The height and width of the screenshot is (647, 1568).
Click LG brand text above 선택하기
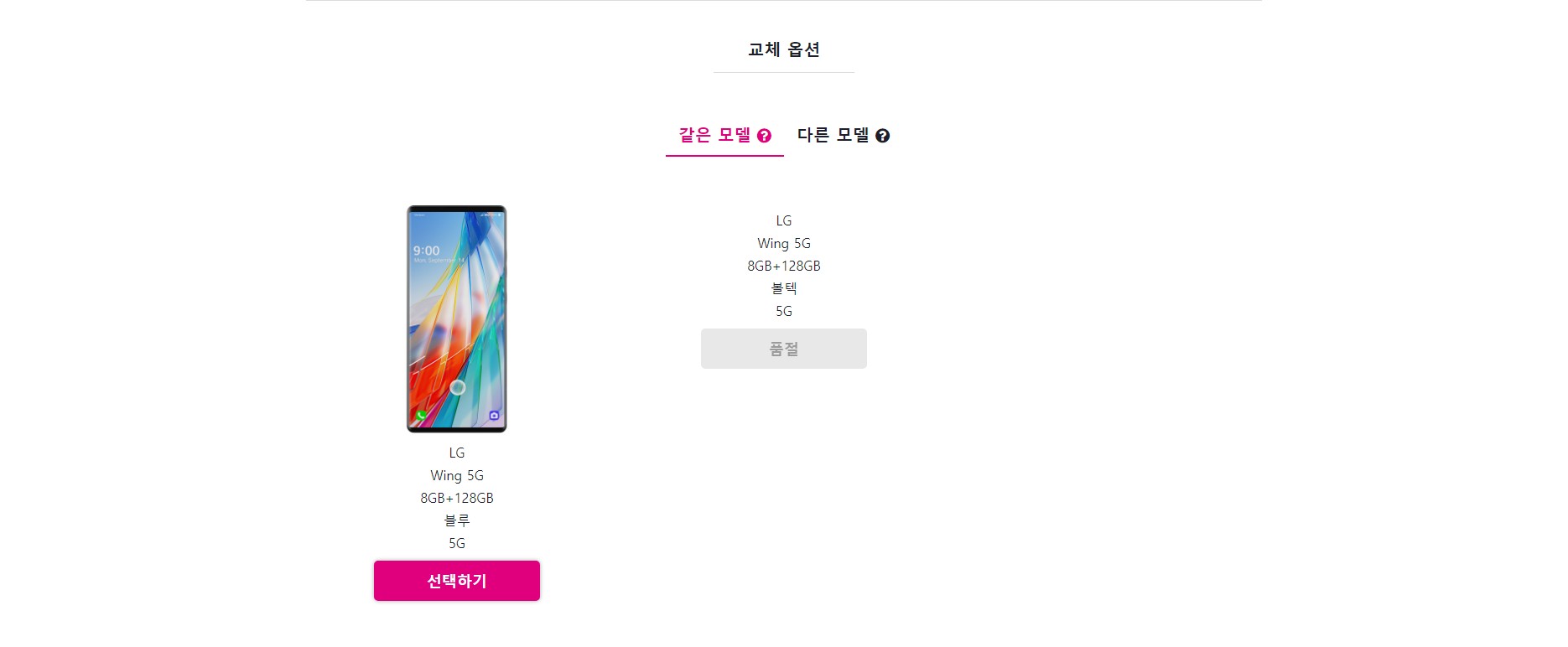(457, 453)
